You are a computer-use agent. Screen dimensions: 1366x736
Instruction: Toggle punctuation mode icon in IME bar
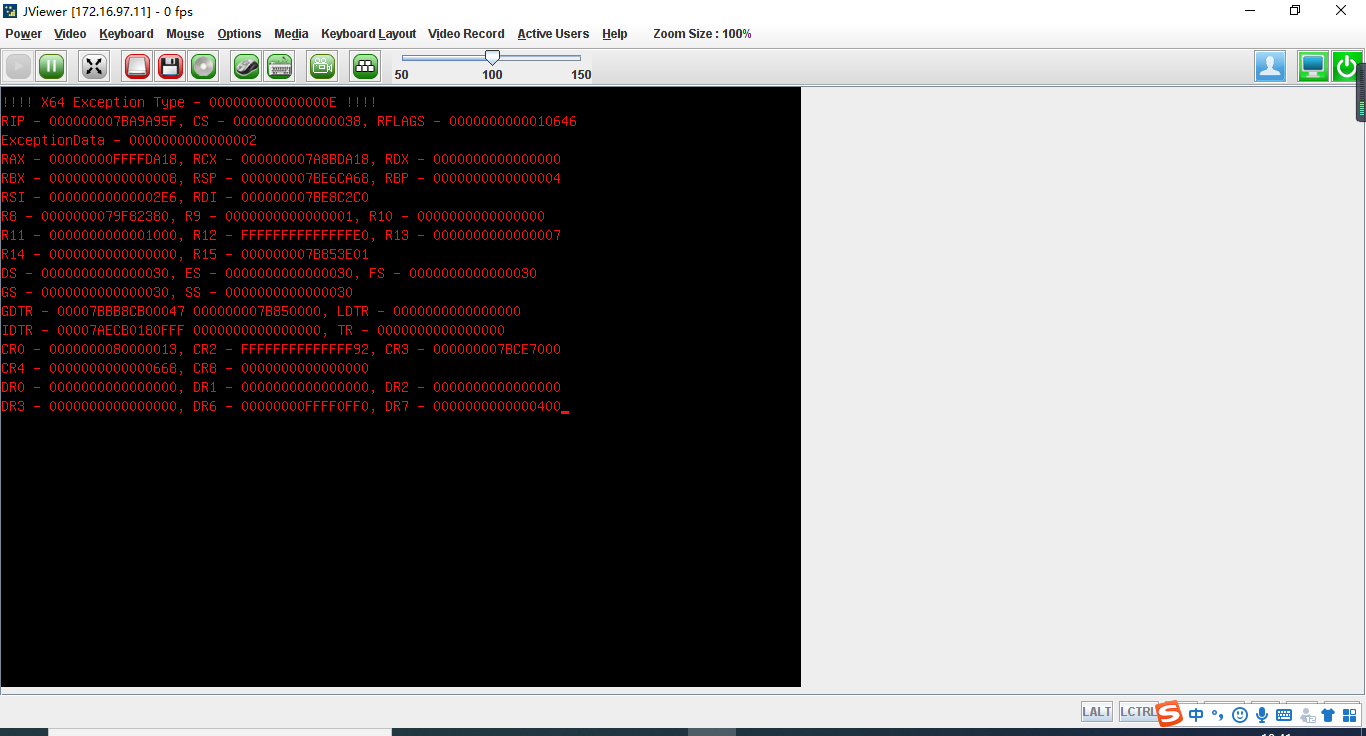[x=1217, y=715]
